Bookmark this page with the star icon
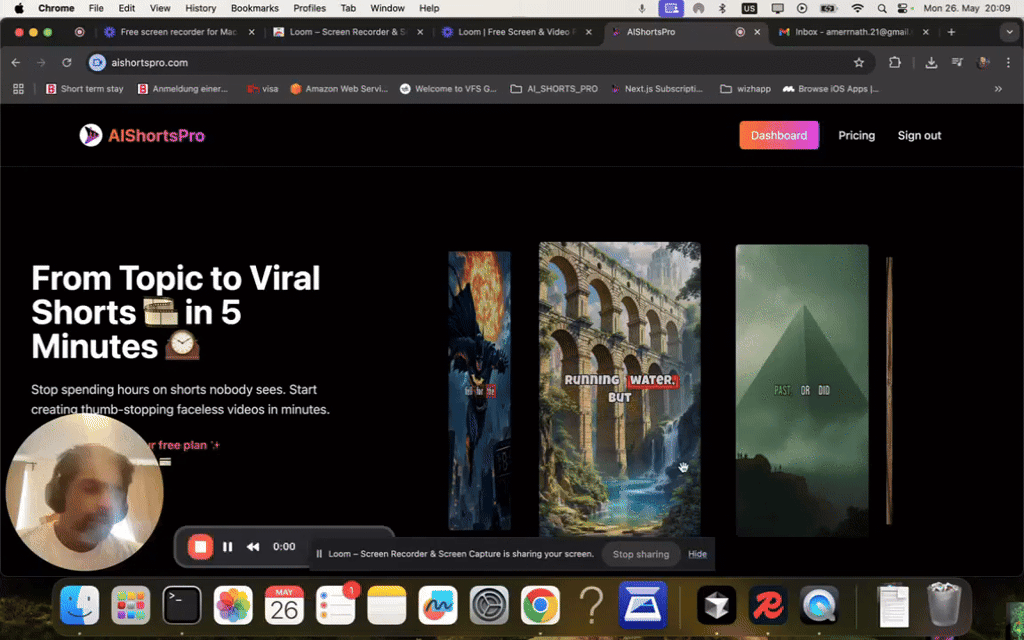Screen dimensions: 1024x640 (x=859, y=63)
